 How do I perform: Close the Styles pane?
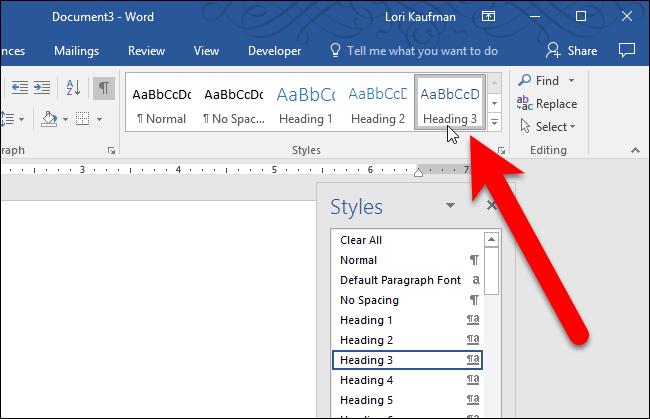492,205
